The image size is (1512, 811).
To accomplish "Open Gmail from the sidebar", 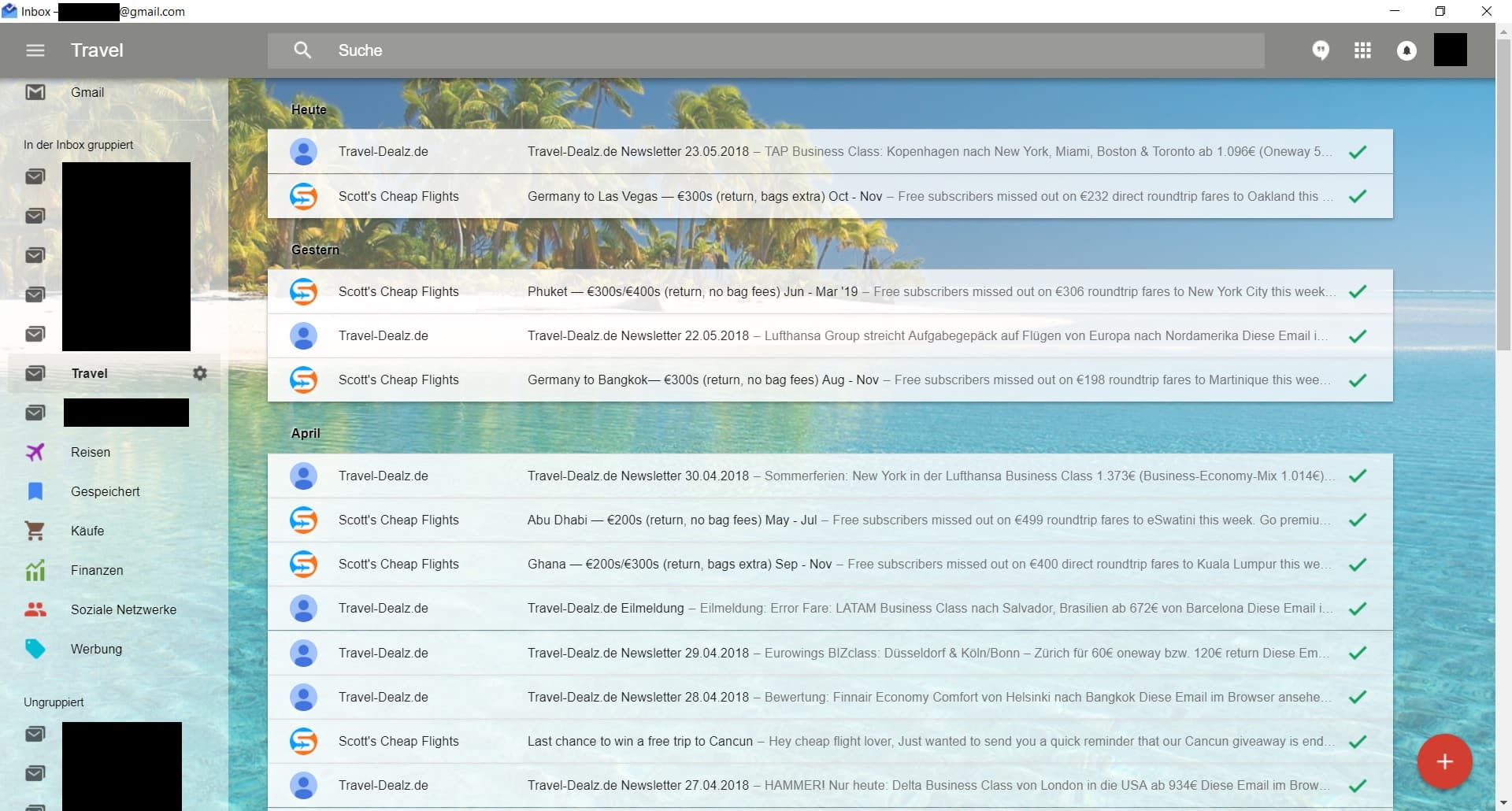I will (114, 92).
